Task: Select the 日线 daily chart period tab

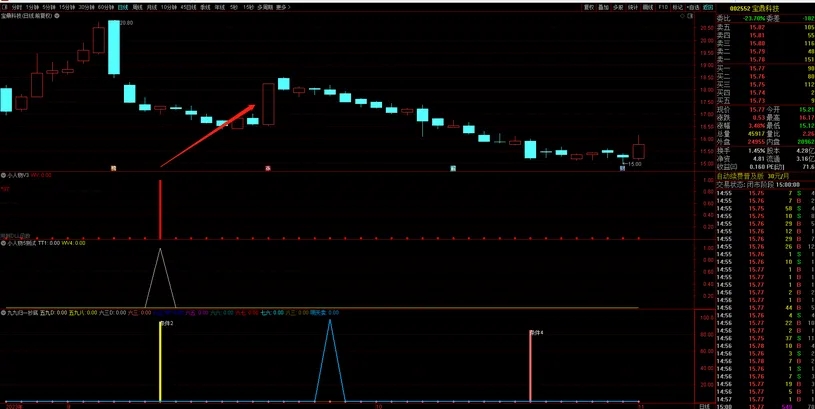Action: 122,6
